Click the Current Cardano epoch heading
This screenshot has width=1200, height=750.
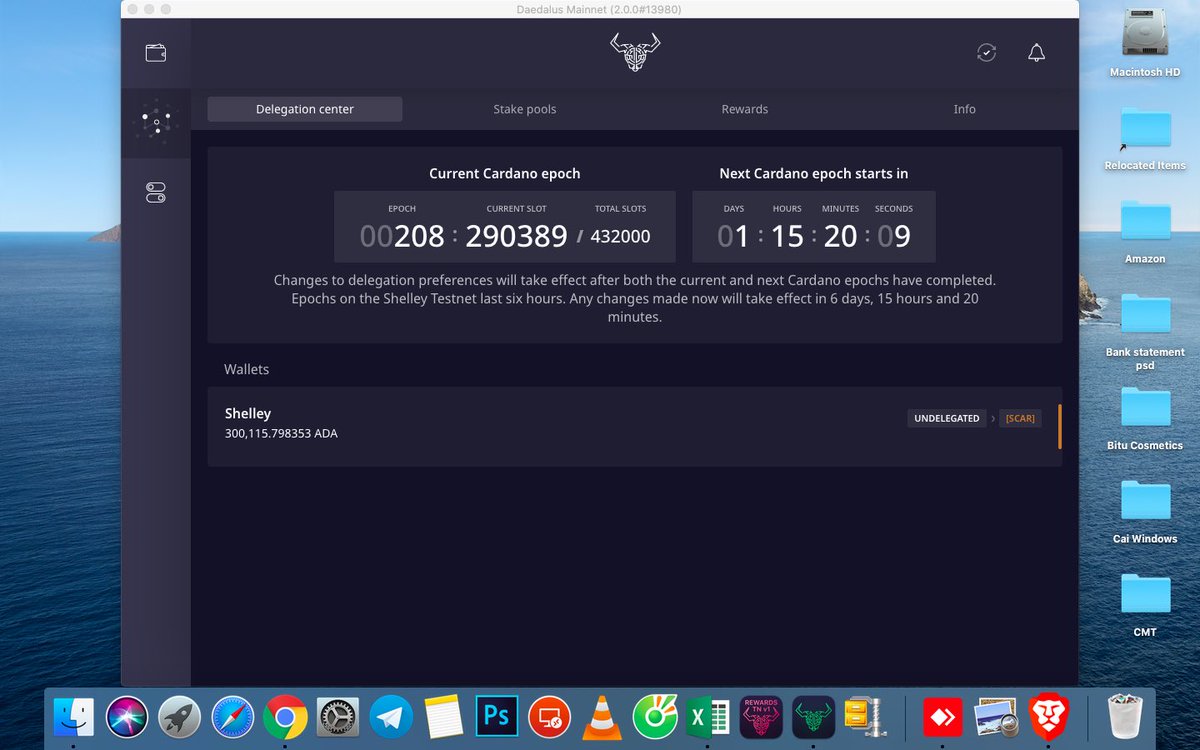[505, 173]
